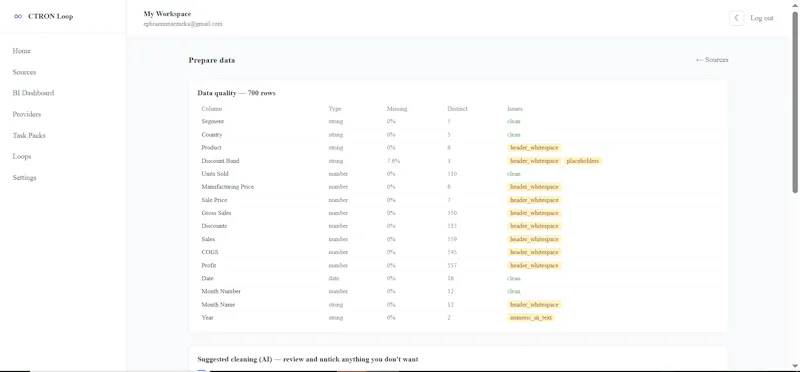
Task: Click the Sale Price row name
Action: pyautogui.click(x=214, y=200)
